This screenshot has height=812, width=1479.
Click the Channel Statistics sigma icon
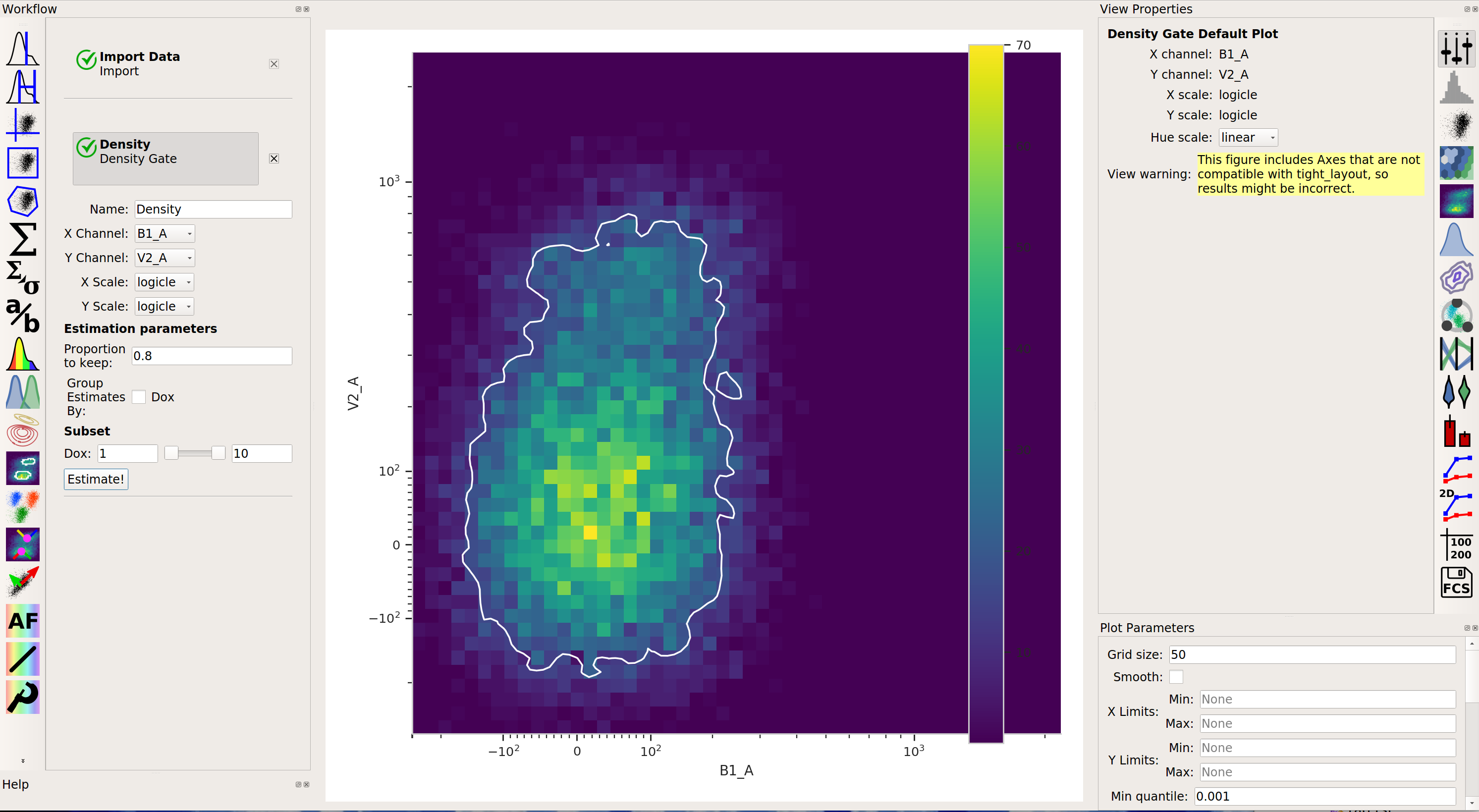tap(23, 239)
